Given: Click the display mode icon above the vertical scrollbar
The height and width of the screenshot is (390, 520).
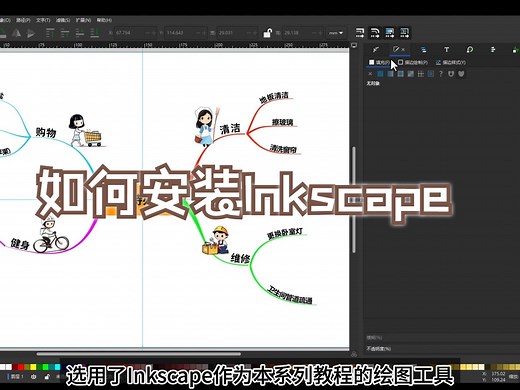Looking at the screenshot, I should [354, 45].
